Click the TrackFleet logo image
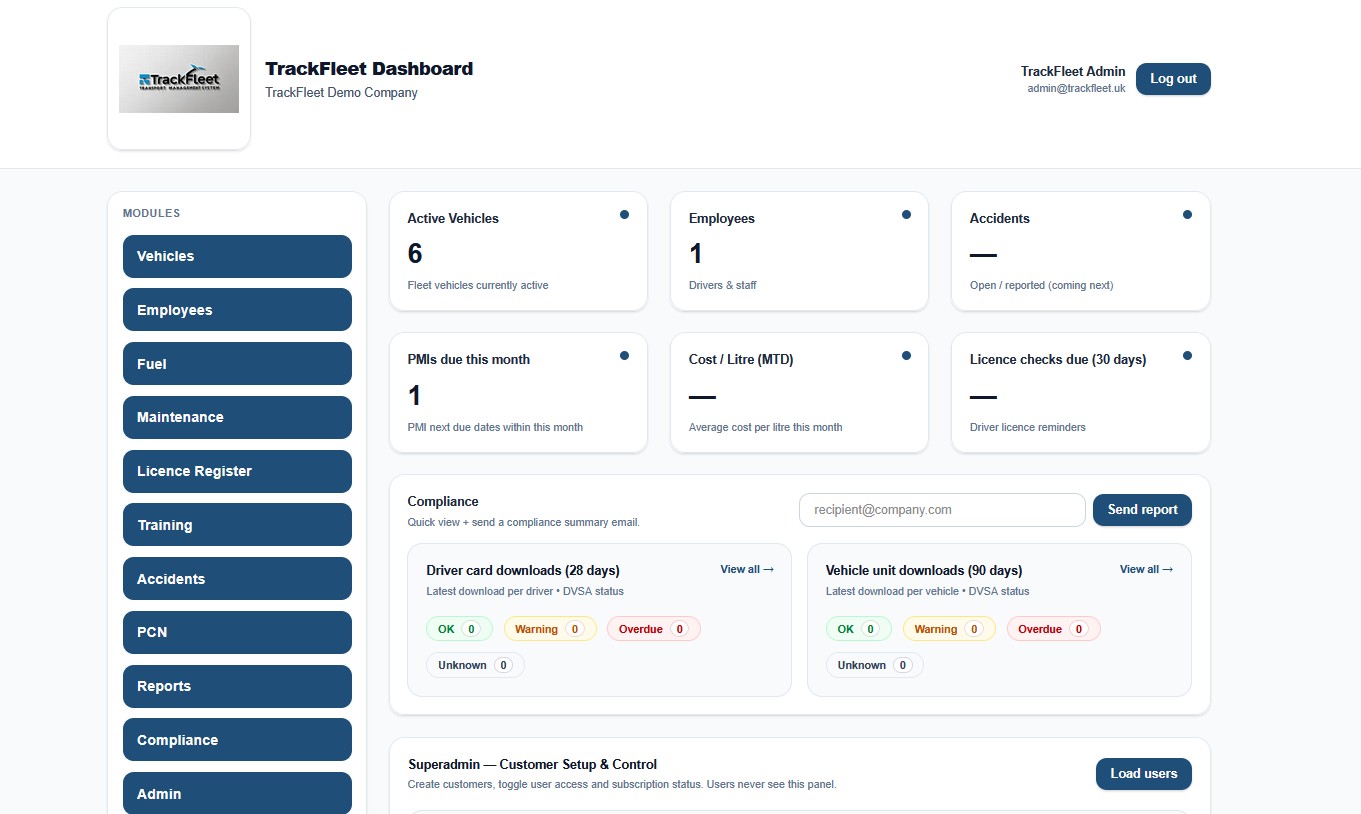 point(179,79)
